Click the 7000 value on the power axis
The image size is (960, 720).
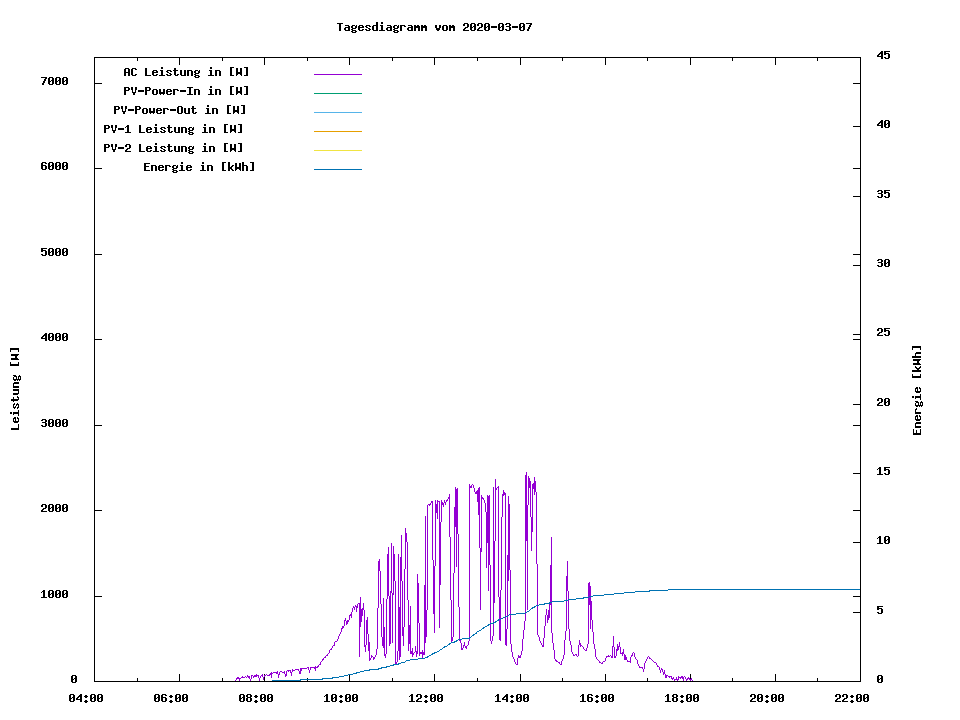(x=54, y=81)
